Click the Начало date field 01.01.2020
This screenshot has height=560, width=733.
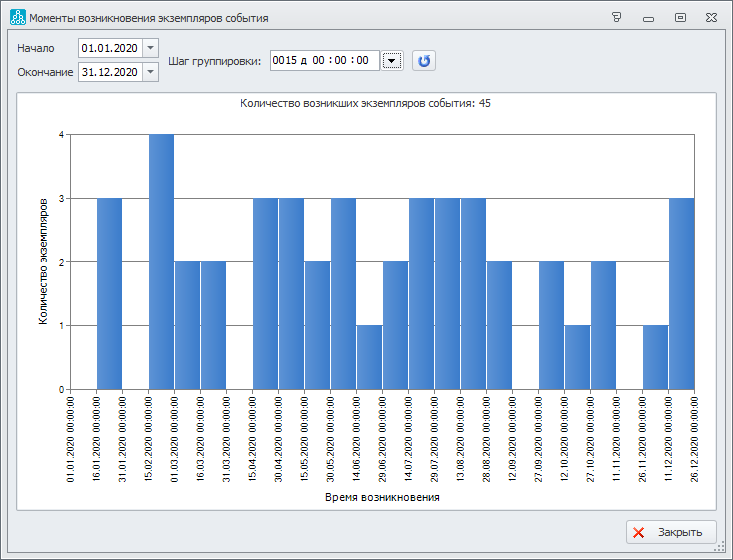(109, 48)
